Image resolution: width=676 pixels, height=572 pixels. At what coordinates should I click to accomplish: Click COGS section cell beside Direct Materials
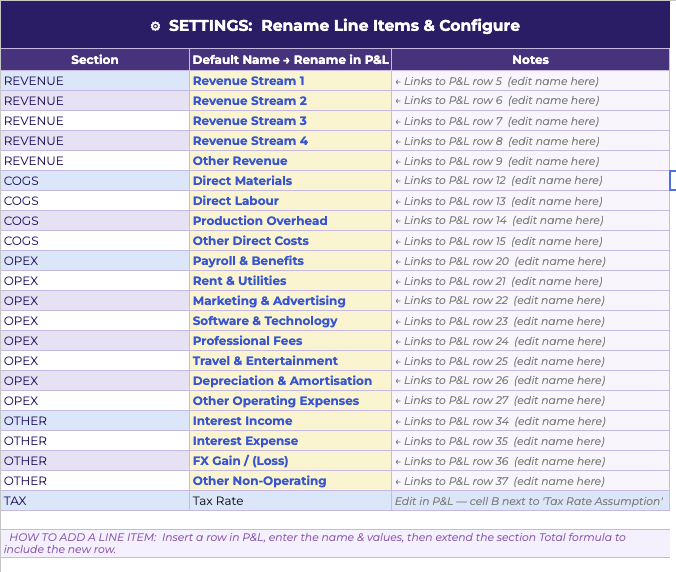(x=95, y=181)
